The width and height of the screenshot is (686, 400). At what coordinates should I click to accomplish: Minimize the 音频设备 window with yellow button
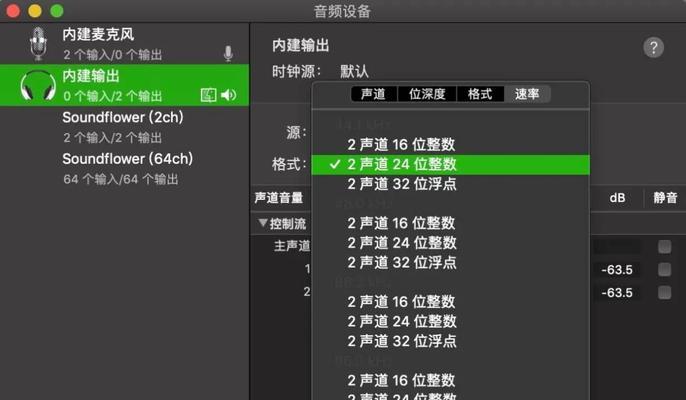[35, 11]
